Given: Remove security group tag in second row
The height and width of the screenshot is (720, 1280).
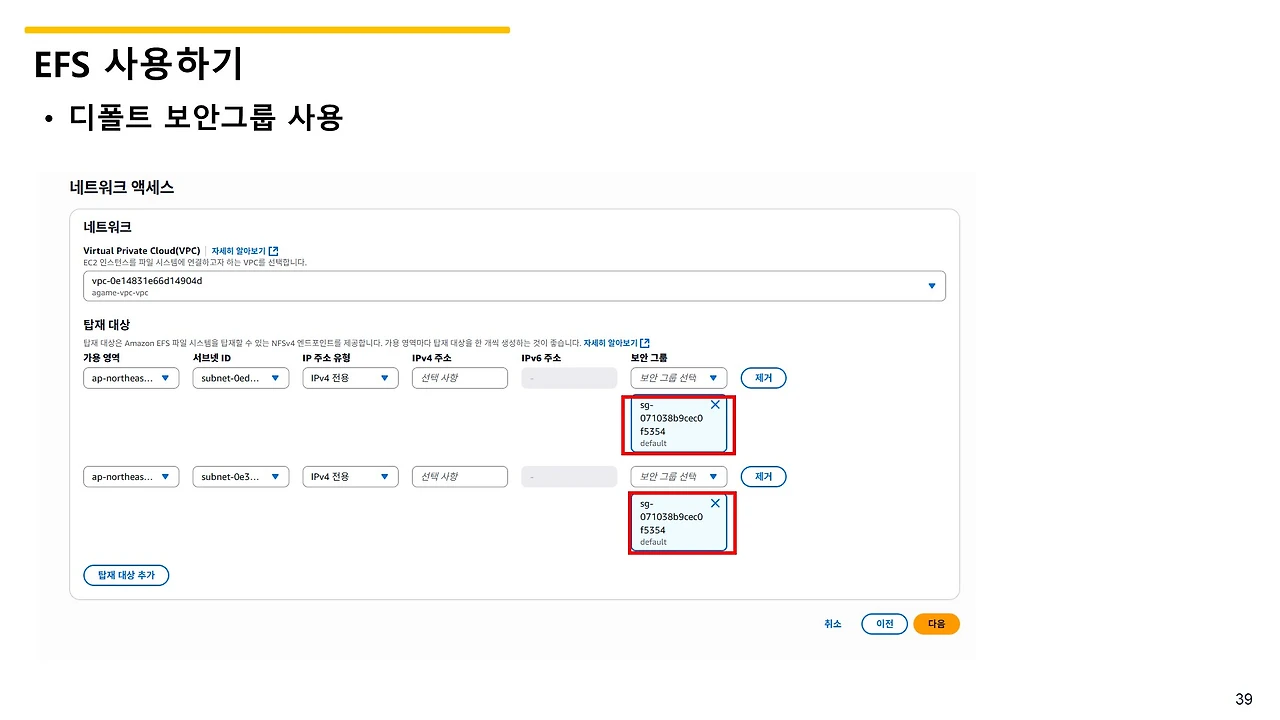Looking at the screenshot, I should pos(715,504).
